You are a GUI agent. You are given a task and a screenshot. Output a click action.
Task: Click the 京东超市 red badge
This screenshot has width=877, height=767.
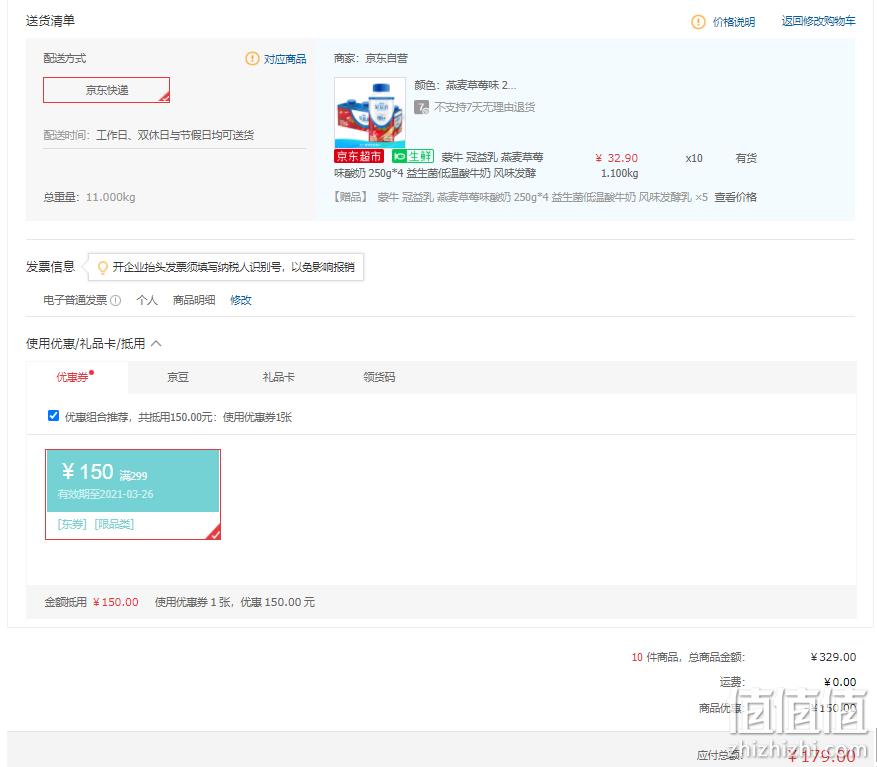pyautogui.click(x=359, y=156)
